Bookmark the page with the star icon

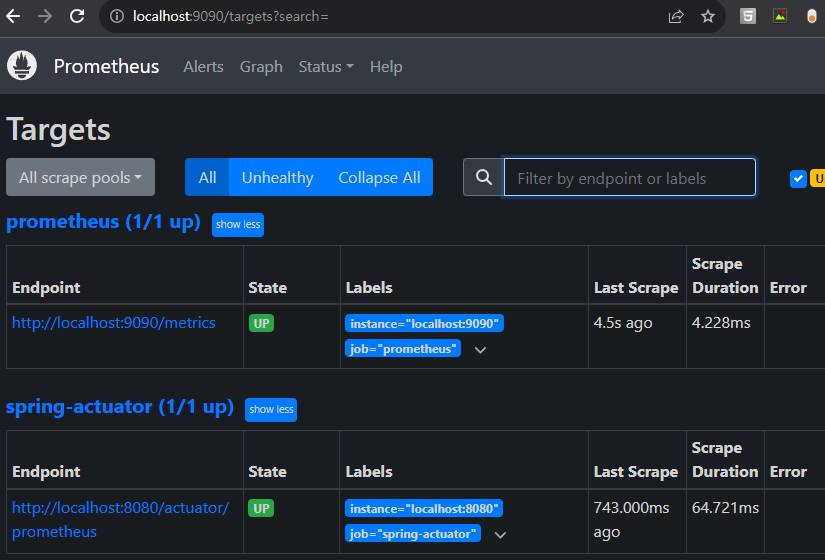pyautogui.click(x=708, y=16)
